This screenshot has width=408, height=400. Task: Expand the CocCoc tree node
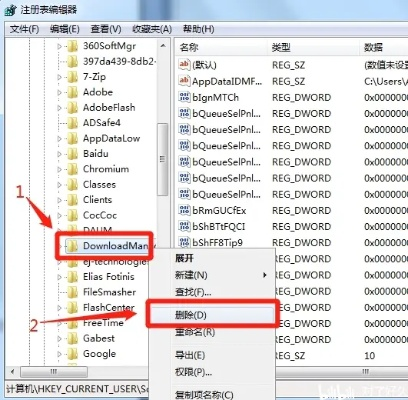pos(60,215)
